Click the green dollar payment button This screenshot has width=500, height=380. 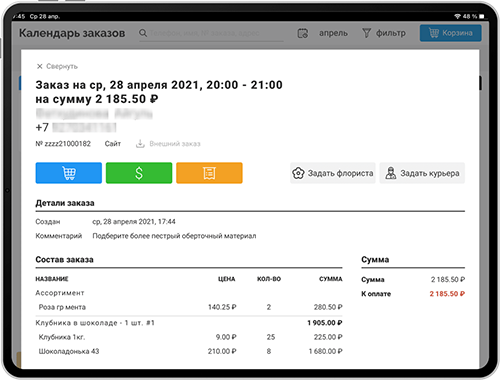139,173
